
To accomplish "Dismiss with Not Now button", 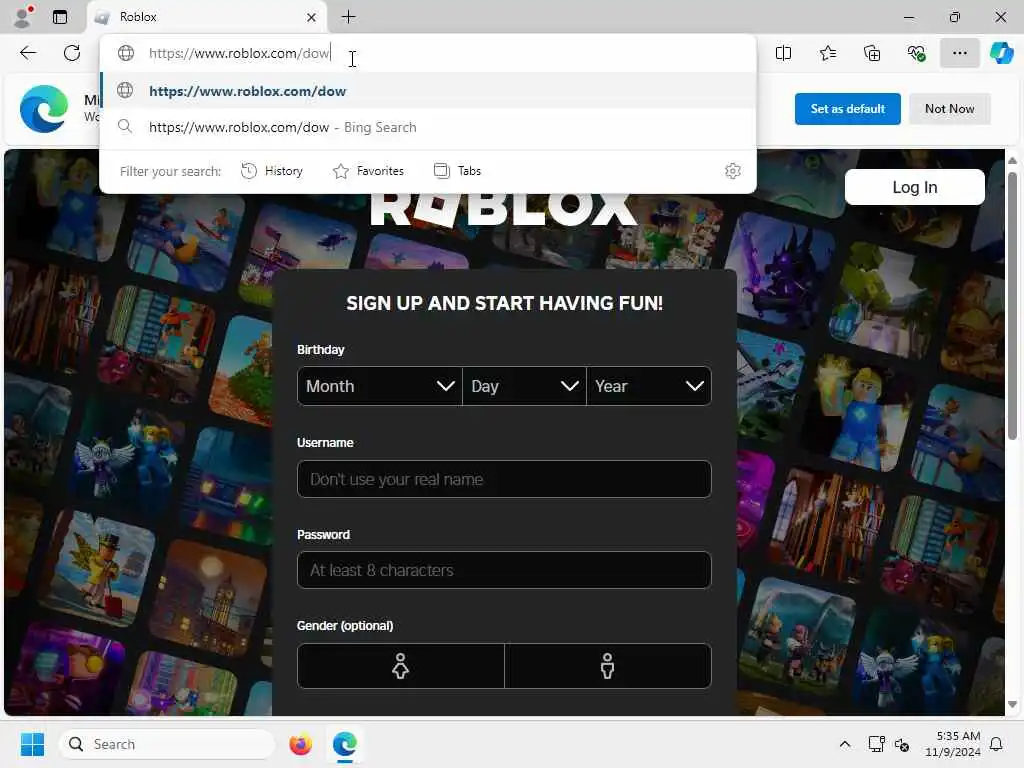I will (950, 108).
